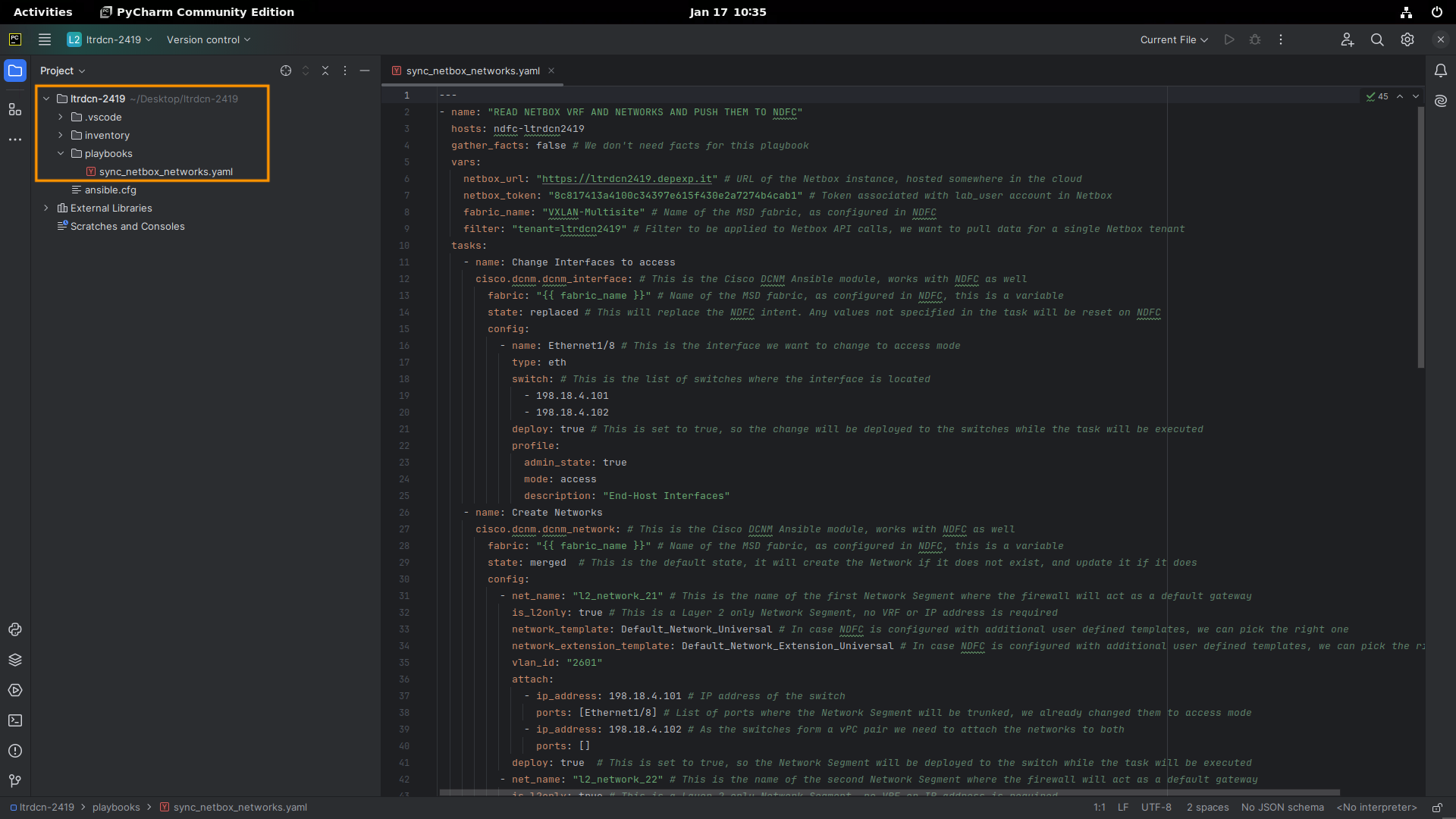This screenshot has width=1456, height=819.
Task: Open the Git version control tool window
Action: [15, 781]
